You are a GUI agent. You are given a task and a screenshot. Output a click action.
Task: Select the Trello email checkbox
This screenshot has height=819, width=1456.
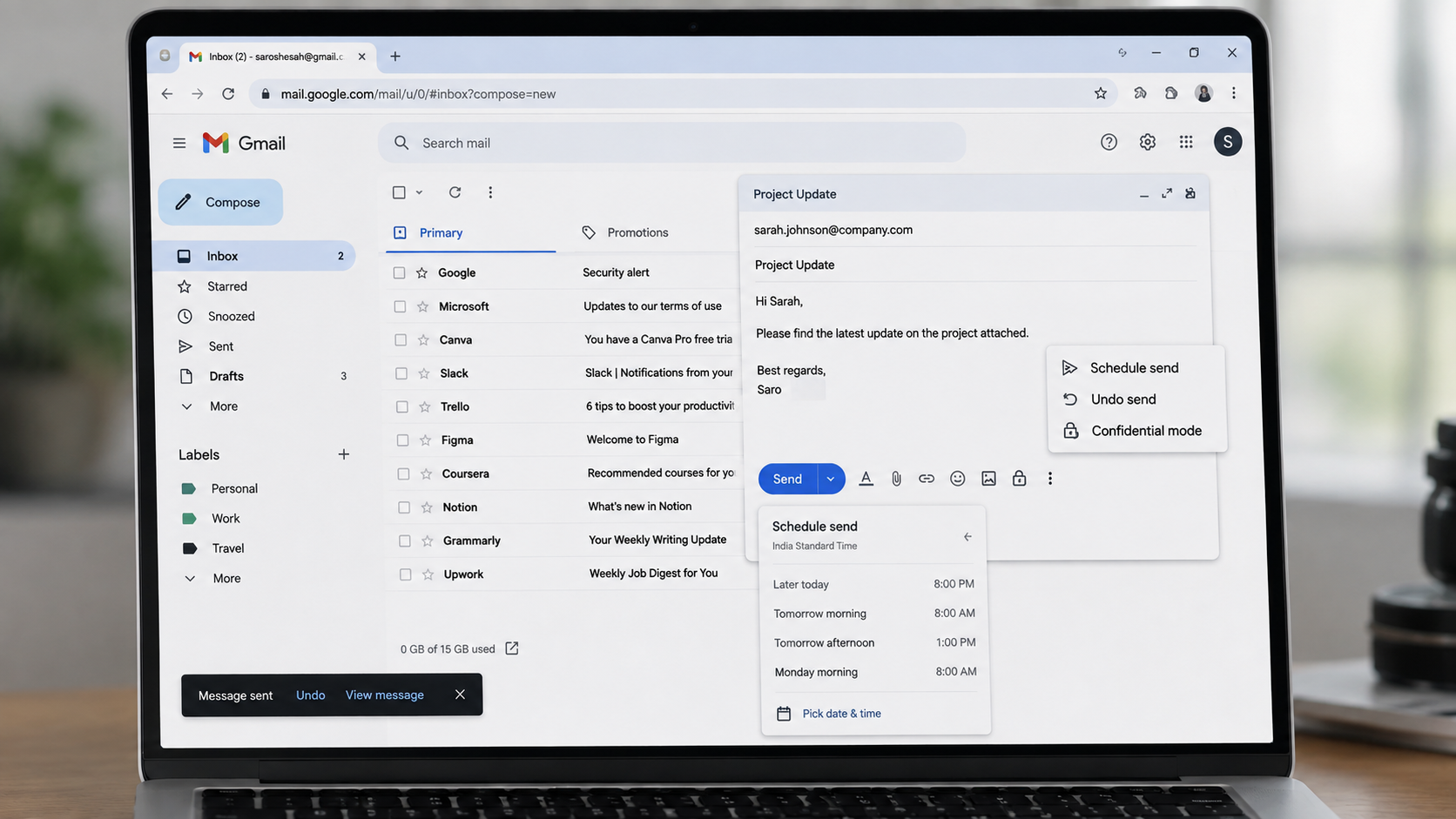coord(401,407)
